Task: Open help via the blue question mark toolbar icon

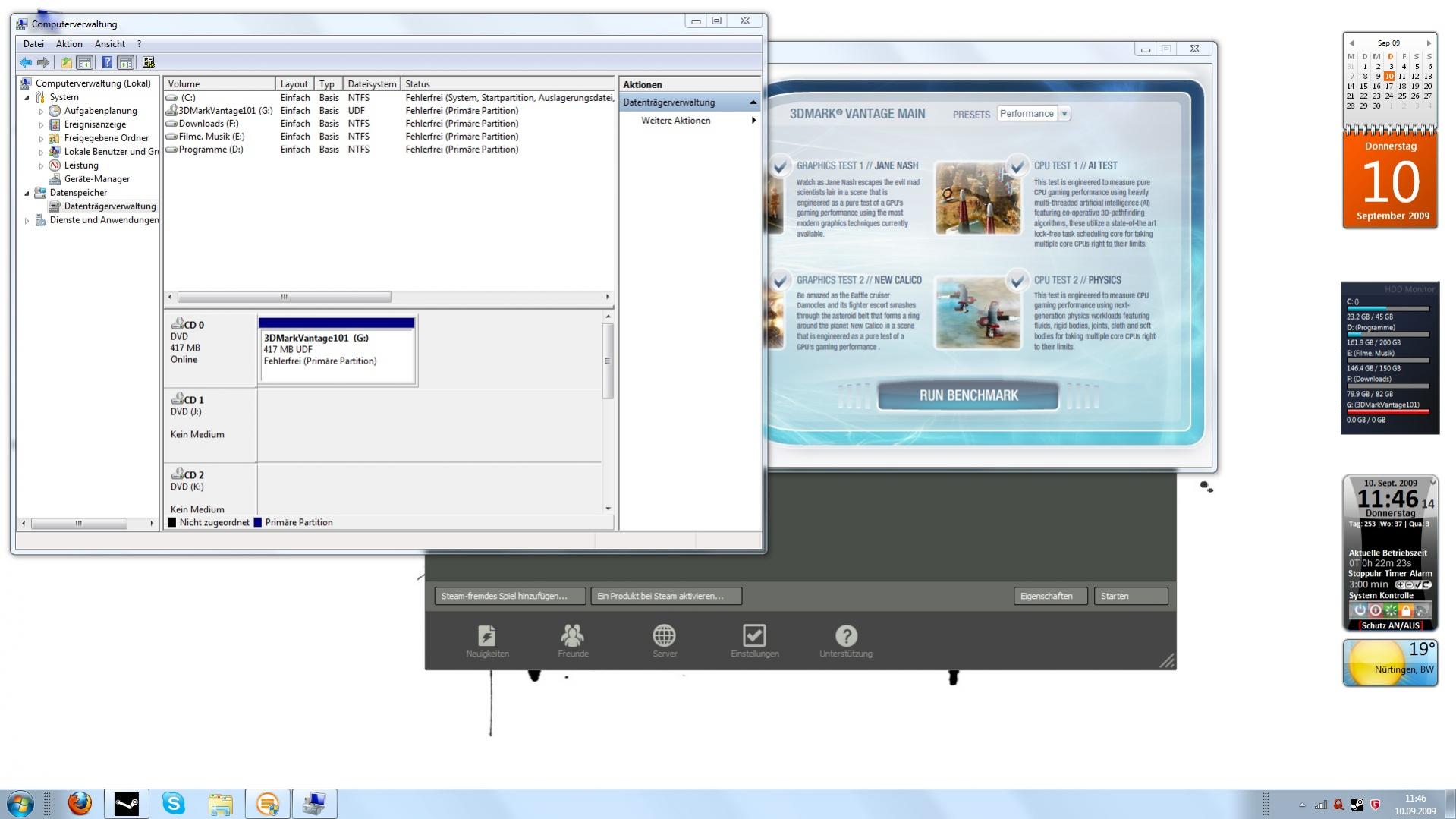Action: coord(107,62)
